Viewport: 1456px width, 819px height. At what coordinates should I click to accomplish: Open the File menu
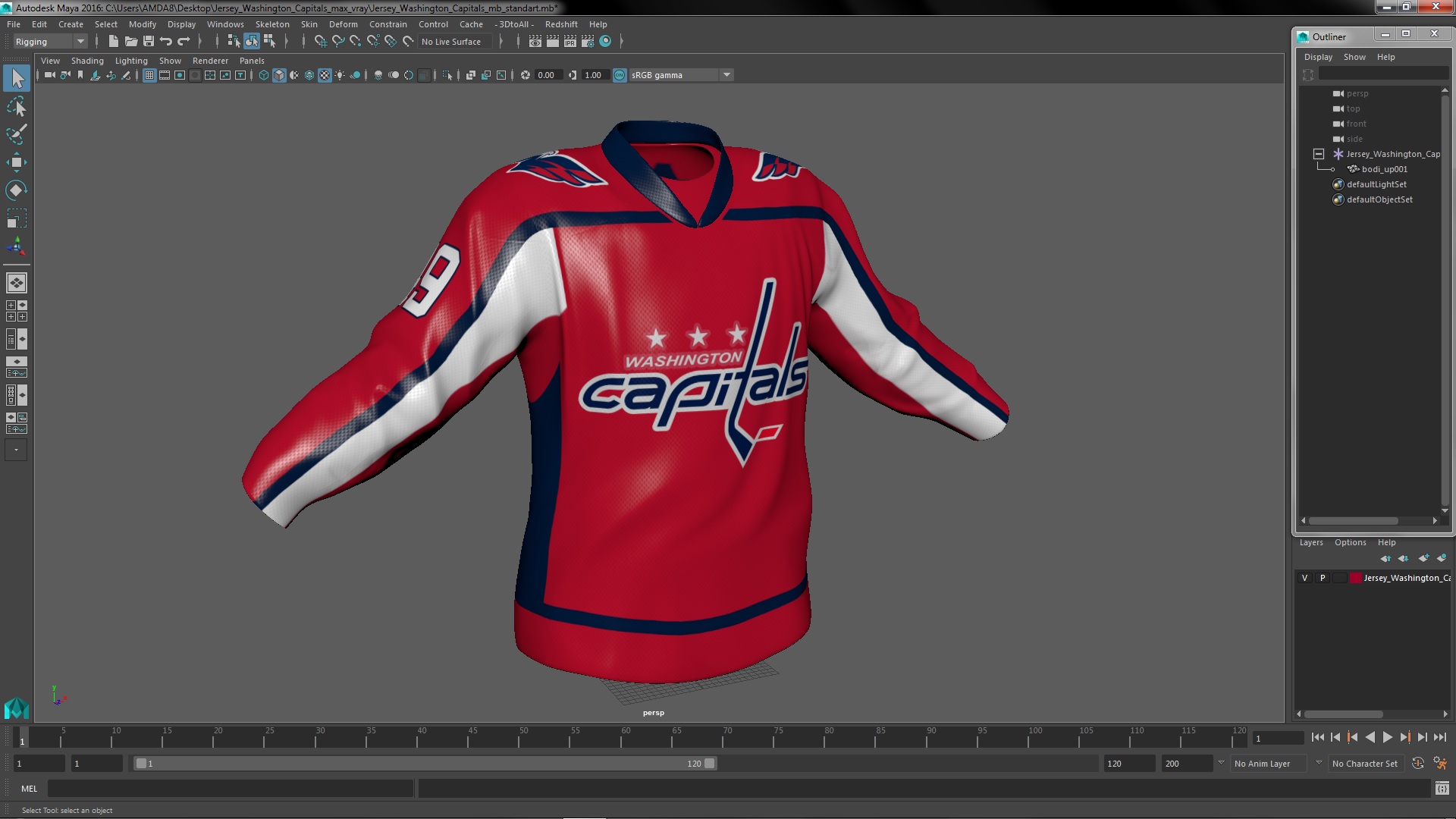(14, 24)
